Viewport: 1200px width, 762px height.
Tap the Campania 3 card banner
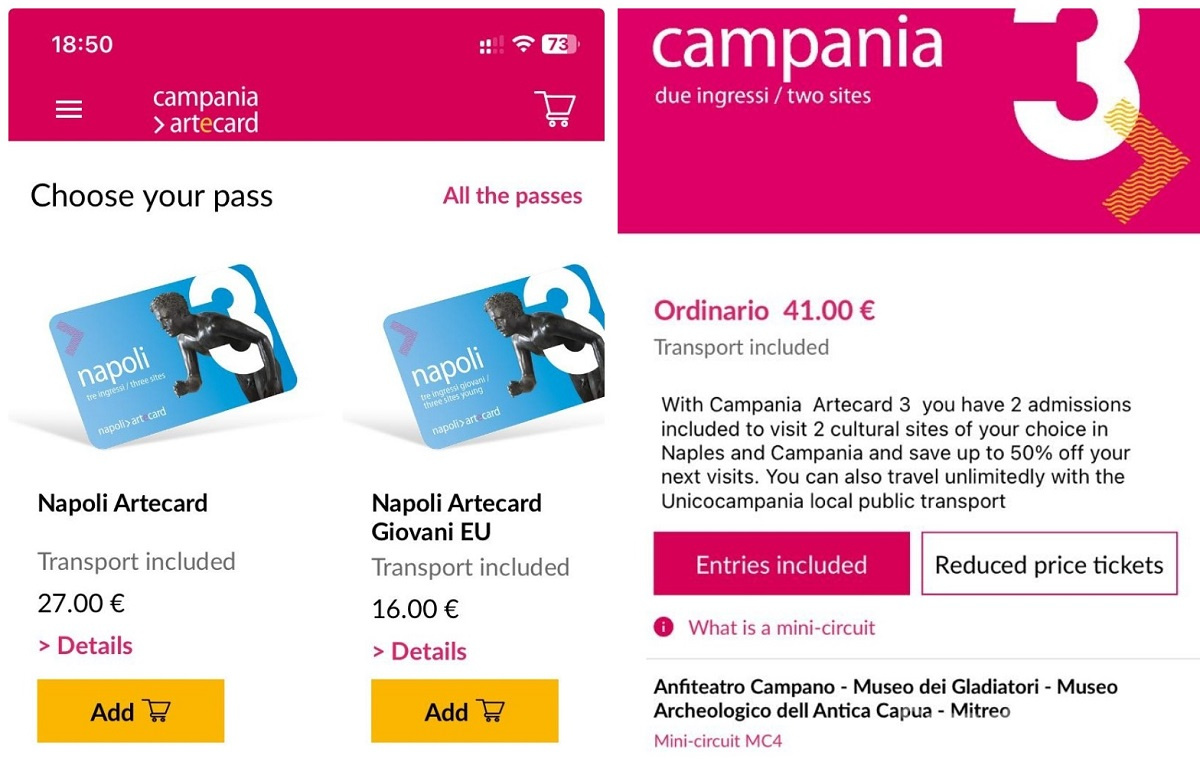click(908, 120)
